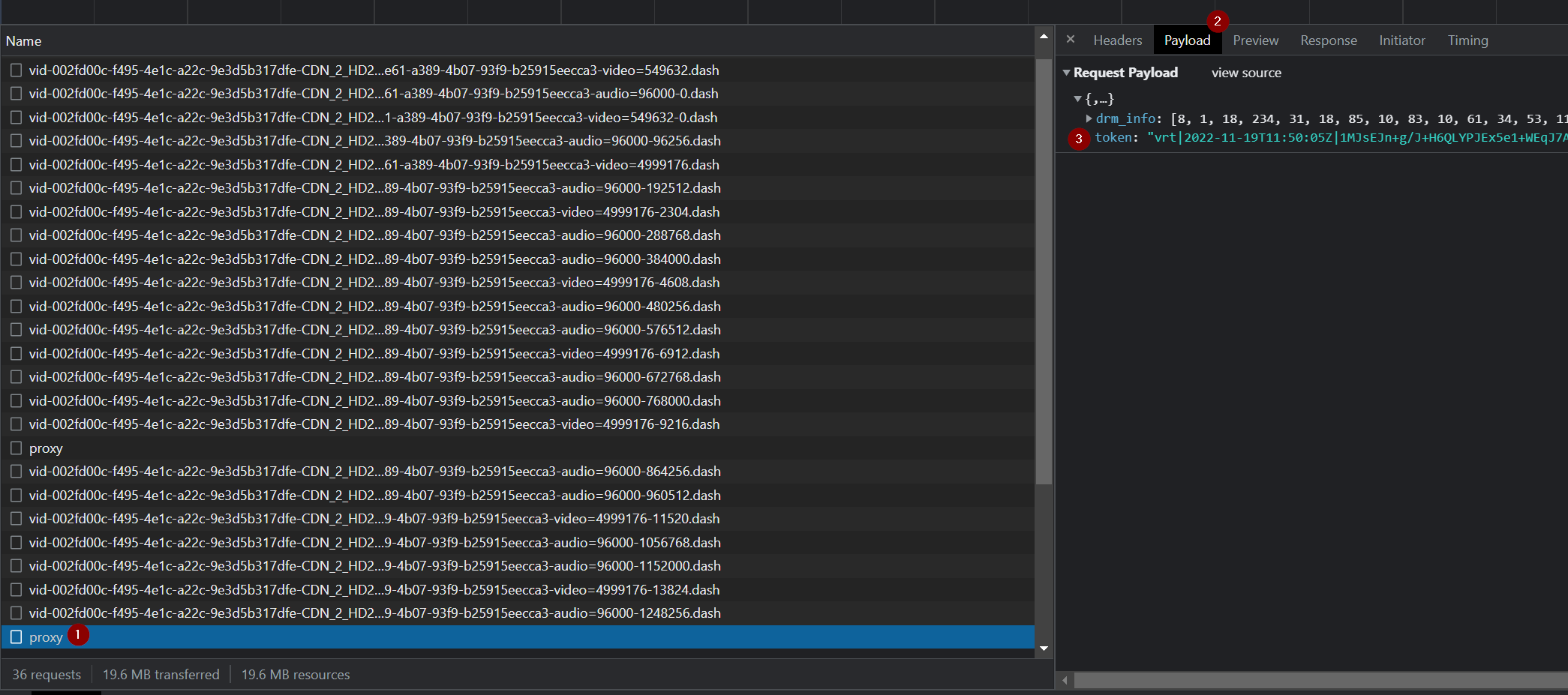Click the '36 requests' status text
The width and height of the screenshot is (1568, 695).
coord(47,675)
